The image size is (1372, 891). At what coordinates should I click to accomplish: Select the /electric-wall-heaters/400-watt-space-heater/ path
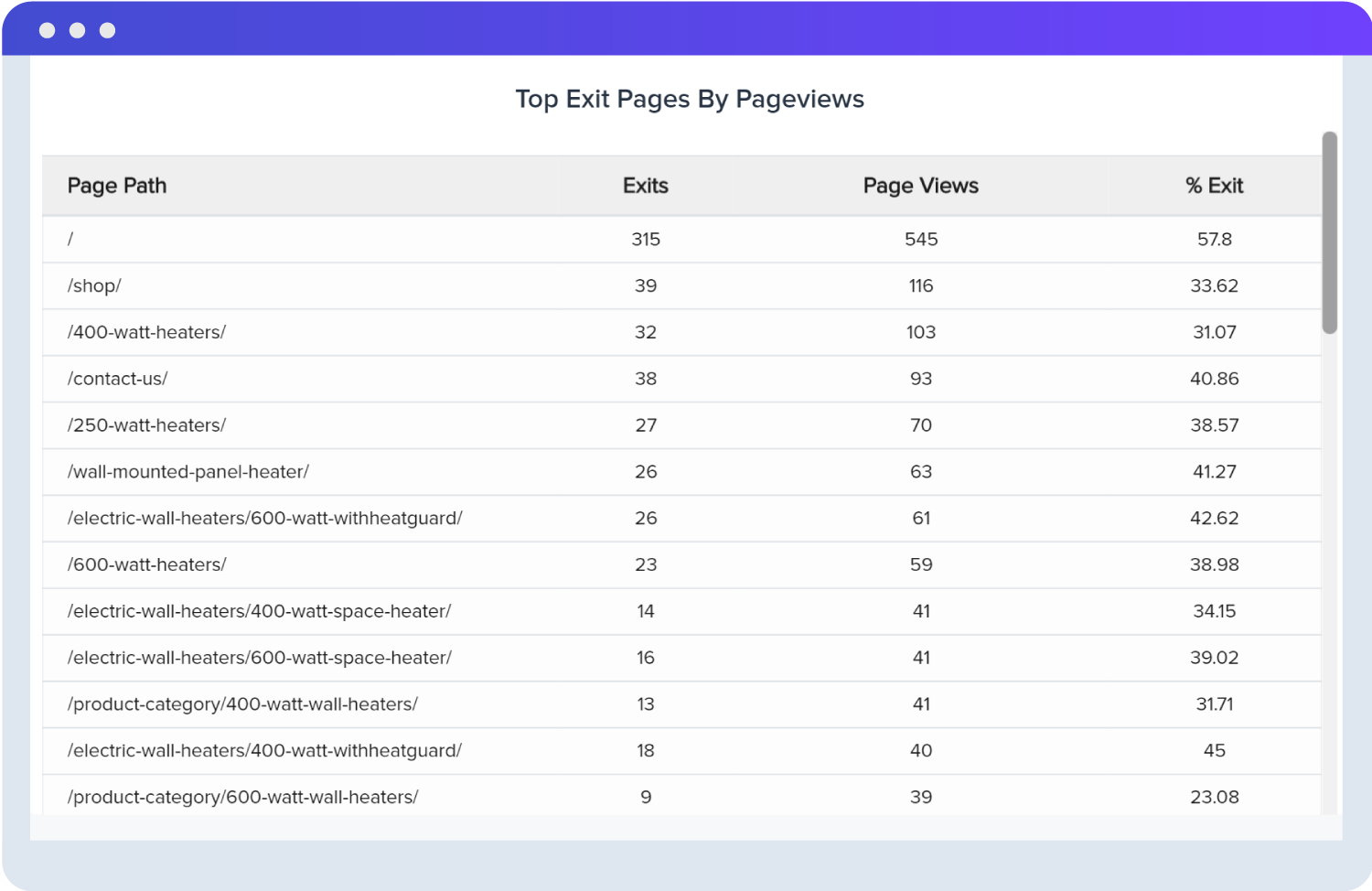pyautogui.click(x=260, y=611)
